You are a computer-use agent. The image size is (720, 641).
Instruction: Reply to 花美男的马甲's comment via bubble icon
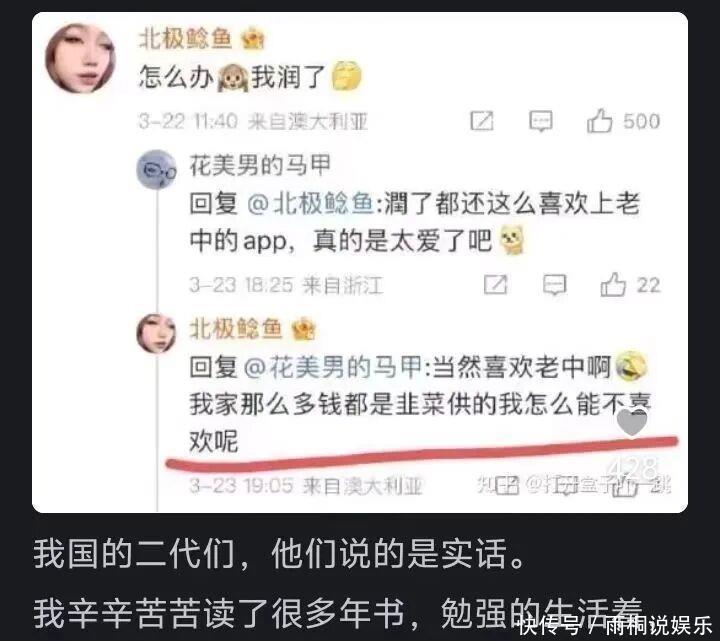pyautogui.click(x=554, y=285)
